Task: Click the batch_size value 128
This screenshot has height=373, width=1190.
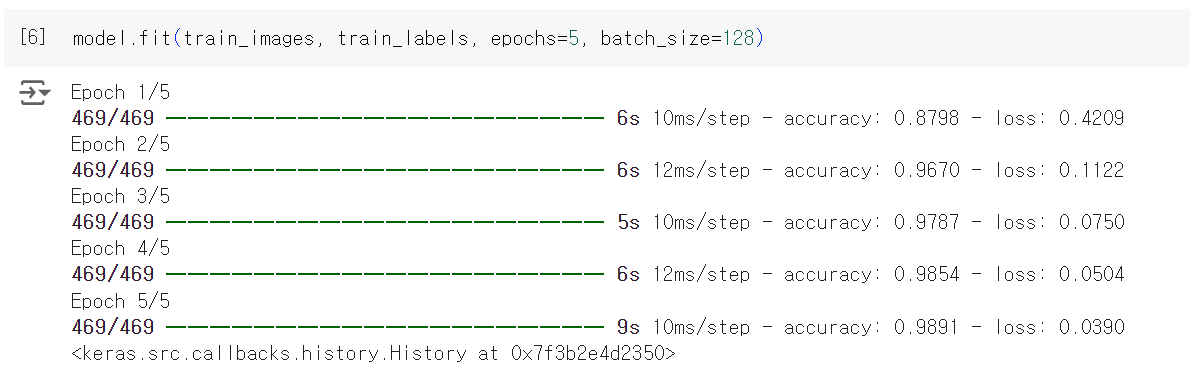Action: click(x=738, y=38)
